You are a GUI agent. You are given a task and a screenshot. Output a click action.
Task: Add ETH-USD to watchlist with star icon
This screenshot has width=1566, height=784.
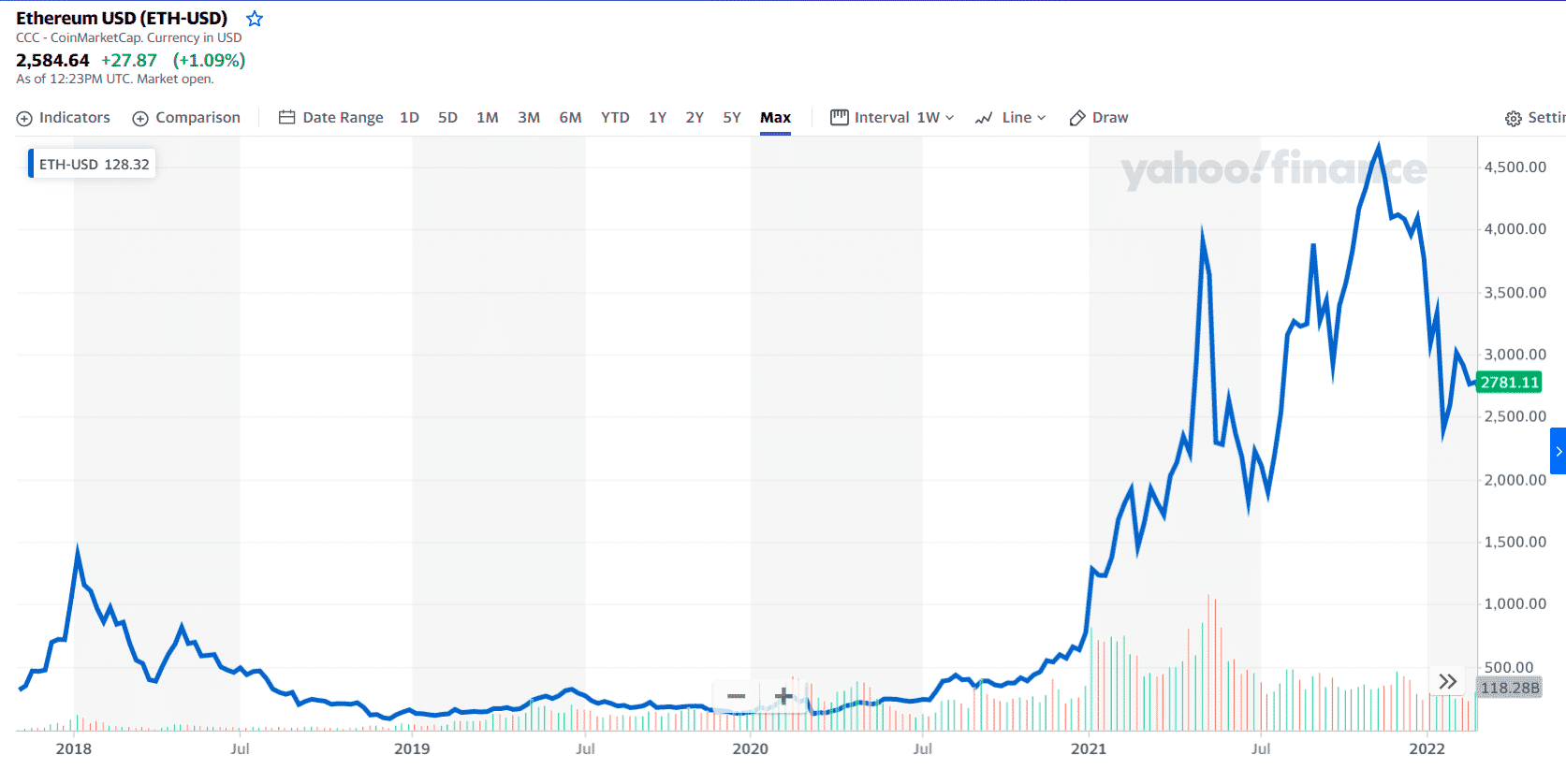(x=255, y=19)
